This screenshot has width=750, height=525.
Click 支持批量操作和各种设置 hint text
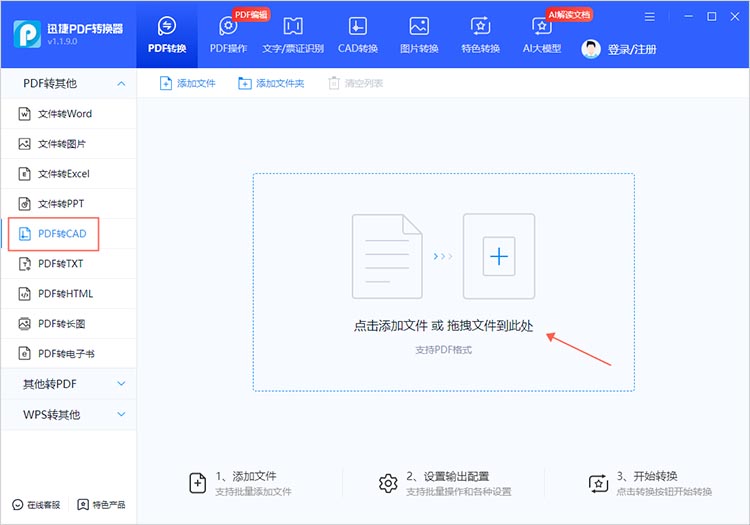[x=459, y=492]
